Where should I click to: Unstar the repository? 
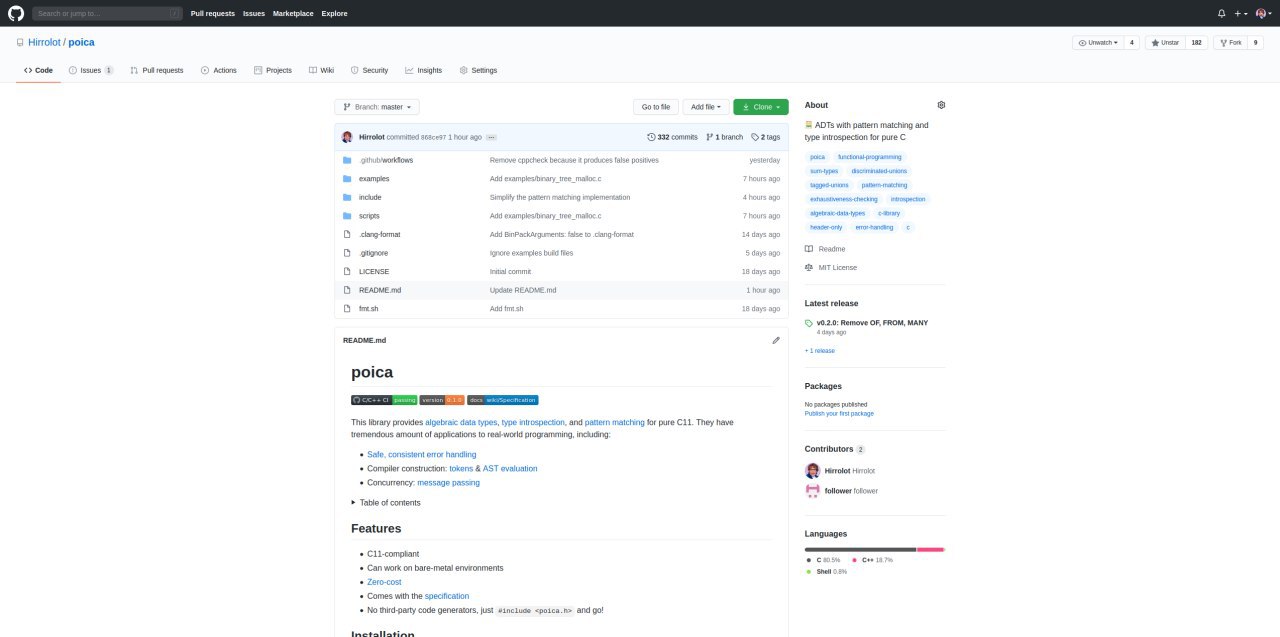pos(1165,43)
